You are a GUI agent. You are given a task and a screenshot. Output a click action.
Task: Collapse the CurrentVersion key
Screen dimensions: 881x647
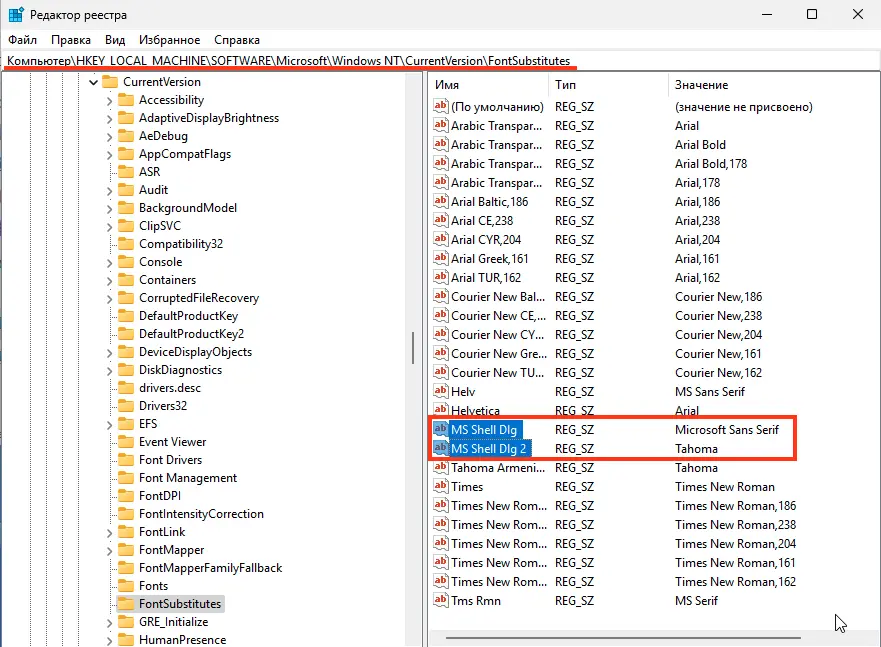[x=93, y=83]
